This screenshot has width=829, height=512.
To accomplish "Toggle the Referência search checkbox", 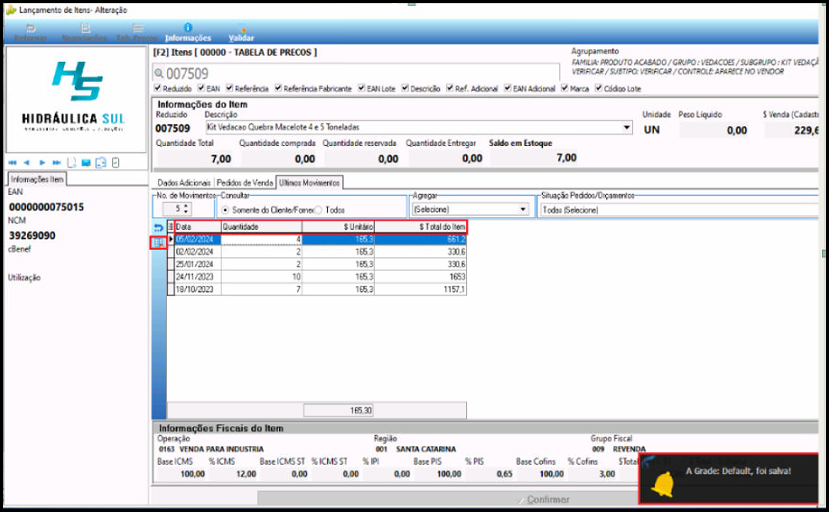I will coord(229,88).
